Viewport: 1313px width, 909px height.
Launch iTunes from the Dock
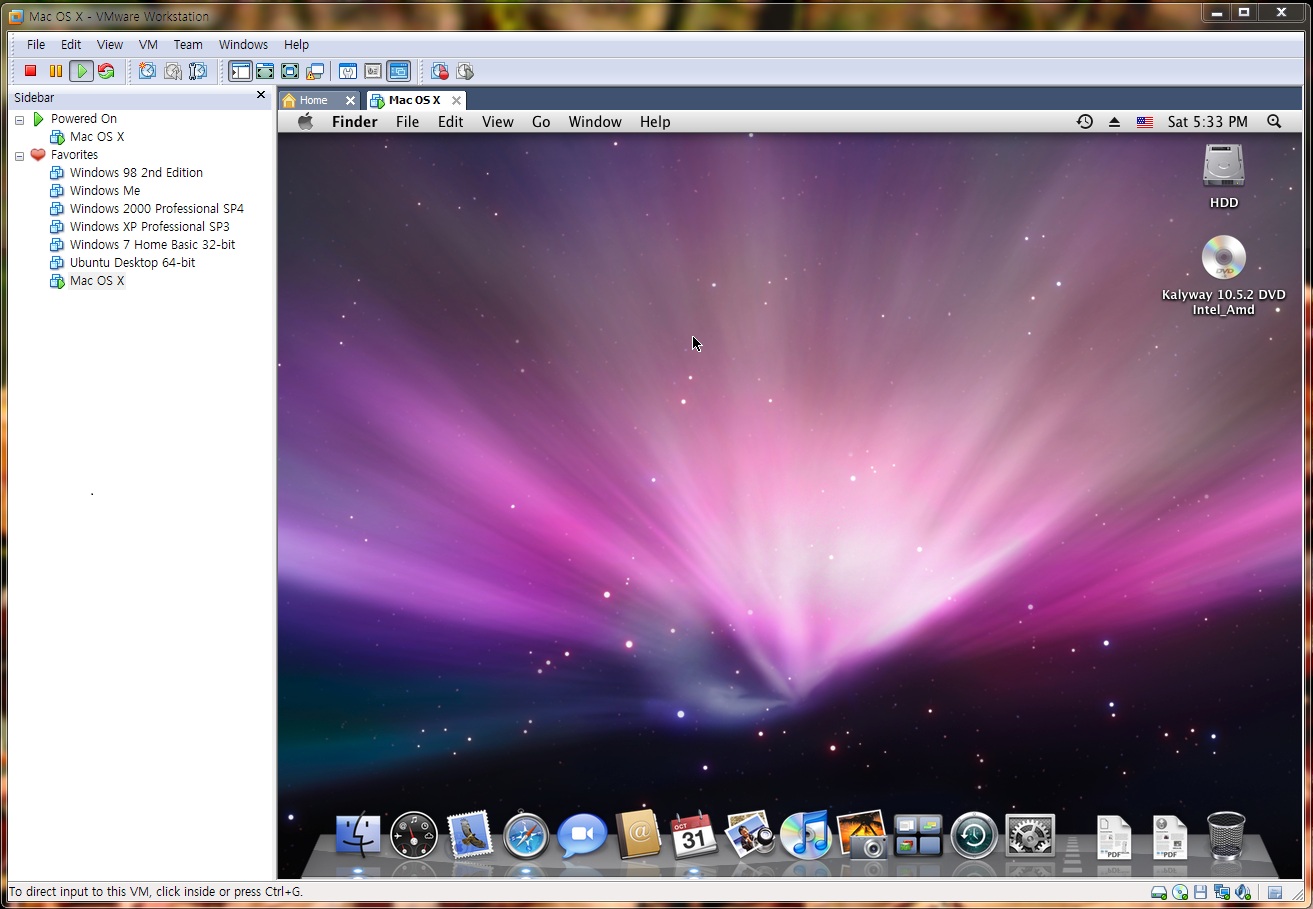[805, 834]
